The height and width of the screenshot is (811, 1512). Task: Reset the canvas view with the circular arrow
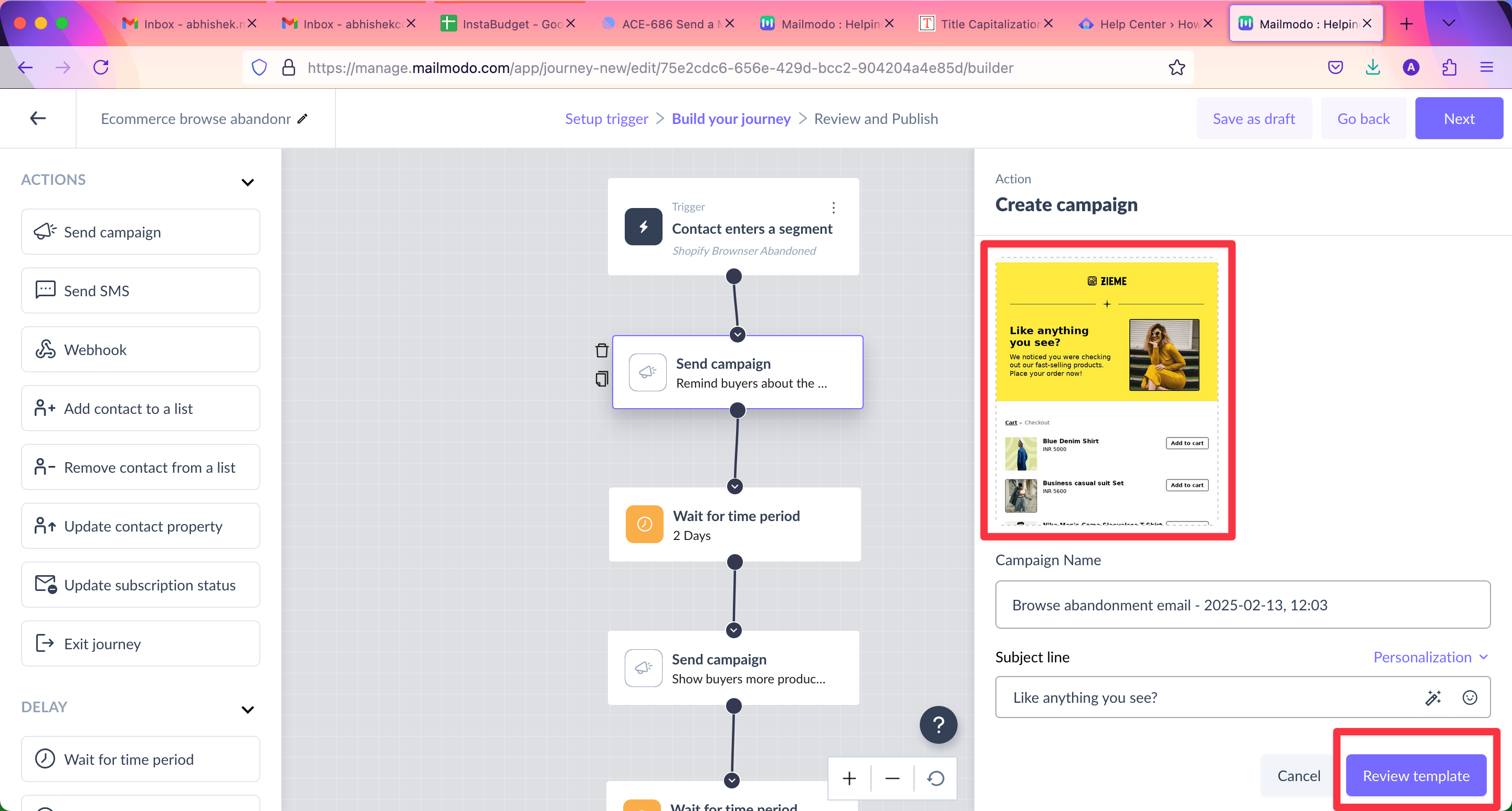point(936,779)
